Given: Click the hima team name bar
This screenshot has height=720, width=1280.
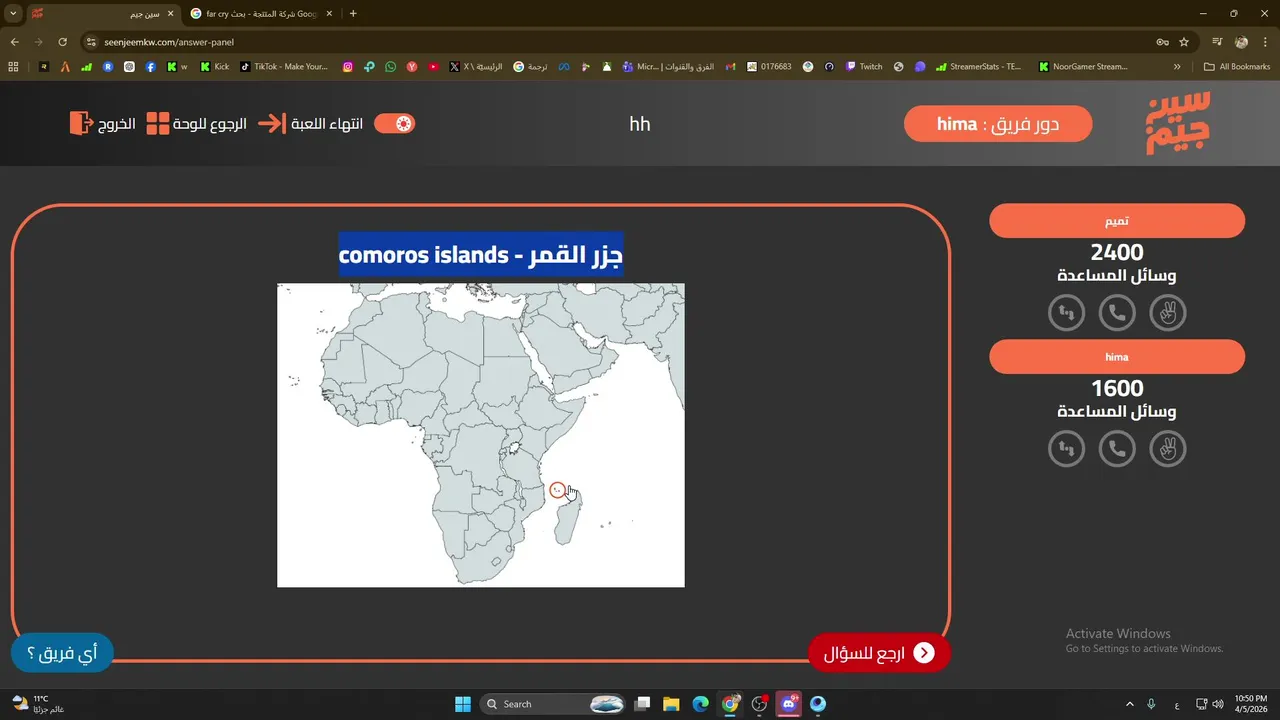Looking at the screenshot, I should pyautogui.click(x=1117, y=357).
